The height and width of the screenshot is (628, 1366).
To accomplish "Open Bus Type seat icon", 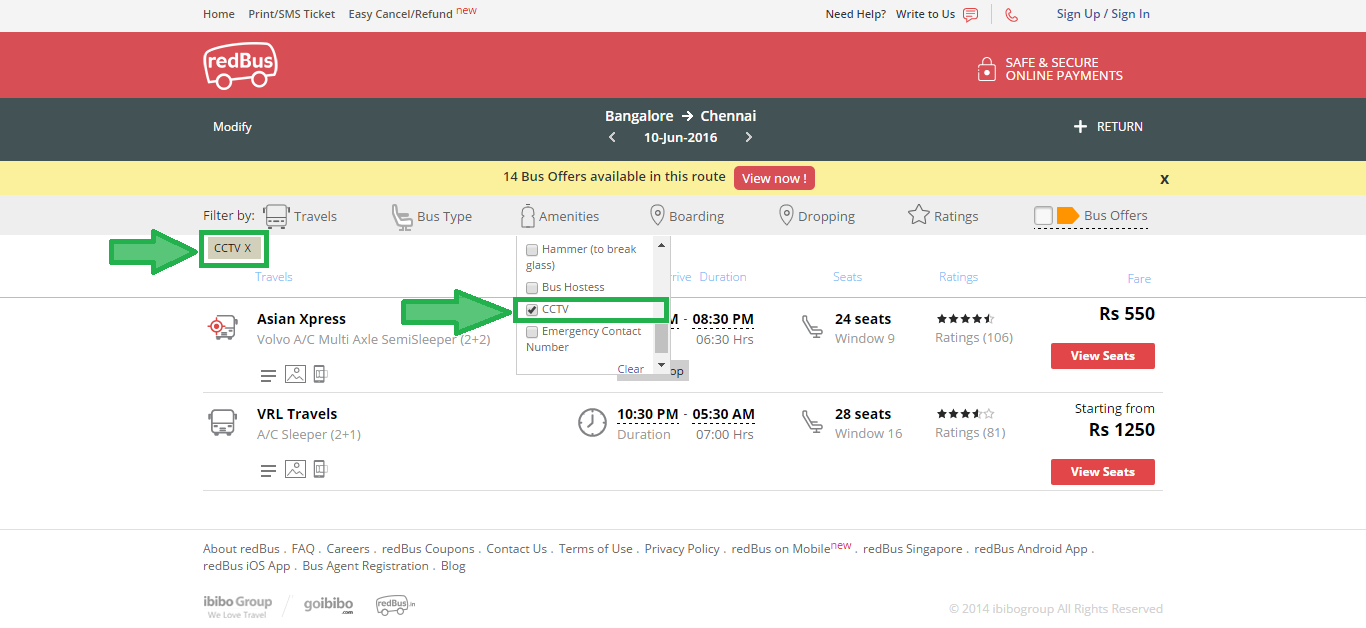I will 401,216.
